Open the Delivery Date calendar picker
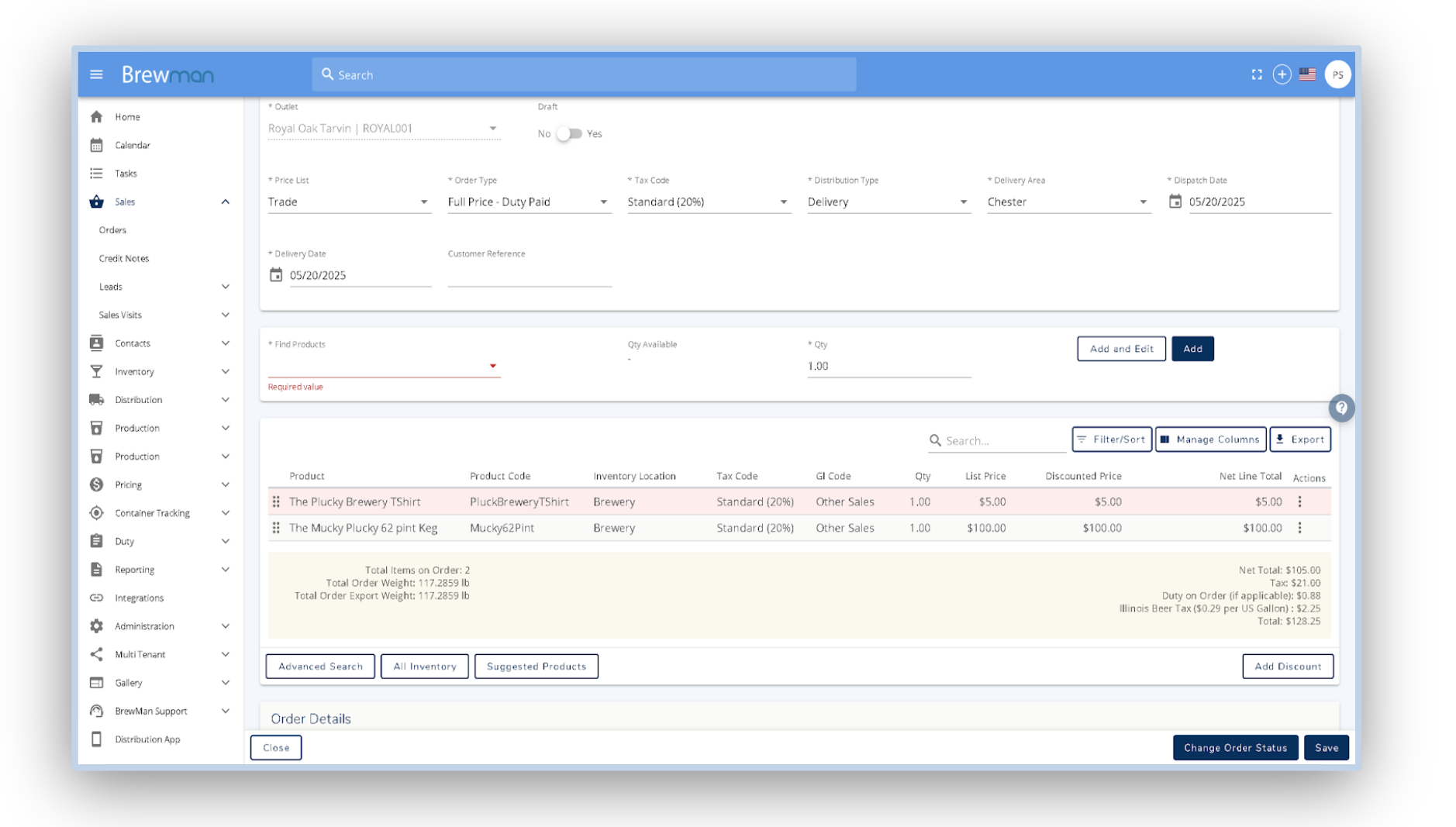The image size is (1456, 827). pos(276,275)
